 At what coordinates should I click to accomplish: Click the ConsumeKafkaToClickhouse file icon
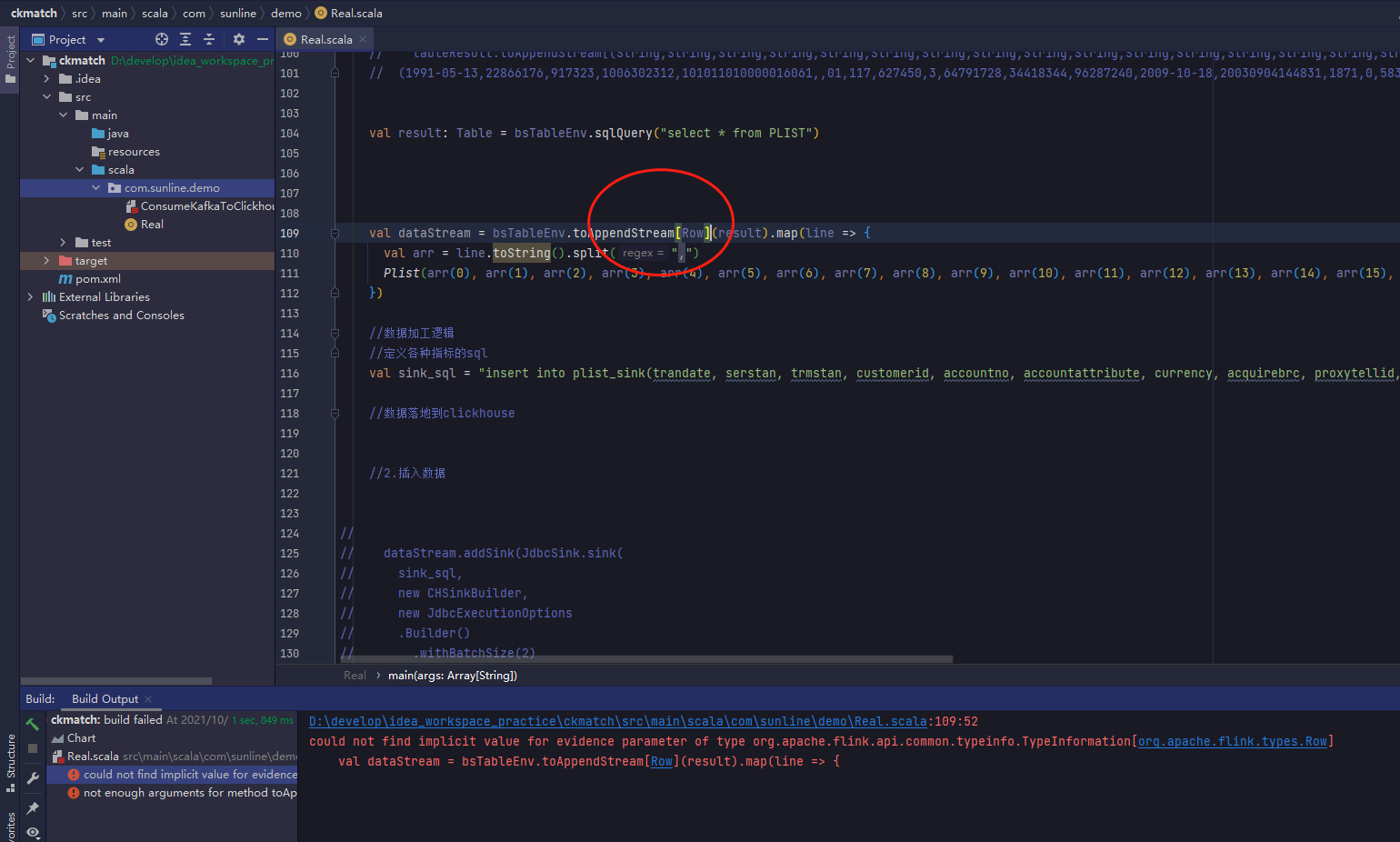[x=131, y=206]
